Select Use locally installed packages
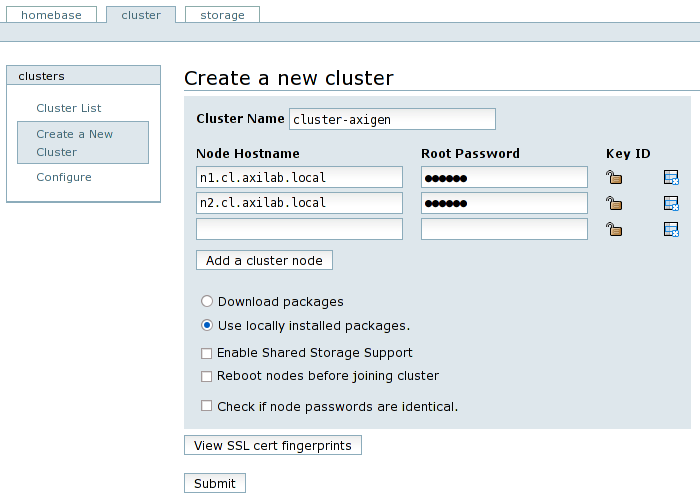This screenshot has width=700, height=500. (x=207, y=325)
